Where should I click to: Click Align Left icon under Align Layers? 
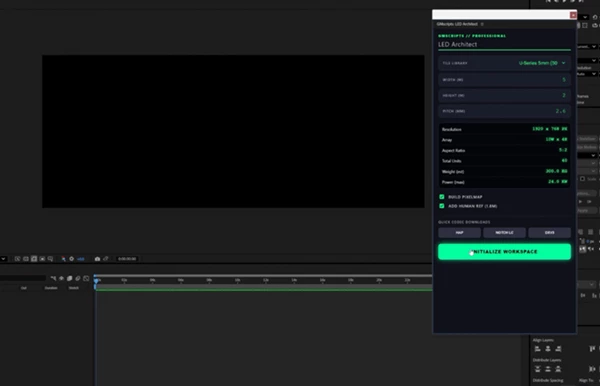pyautogui.click(x=538, y=349)
